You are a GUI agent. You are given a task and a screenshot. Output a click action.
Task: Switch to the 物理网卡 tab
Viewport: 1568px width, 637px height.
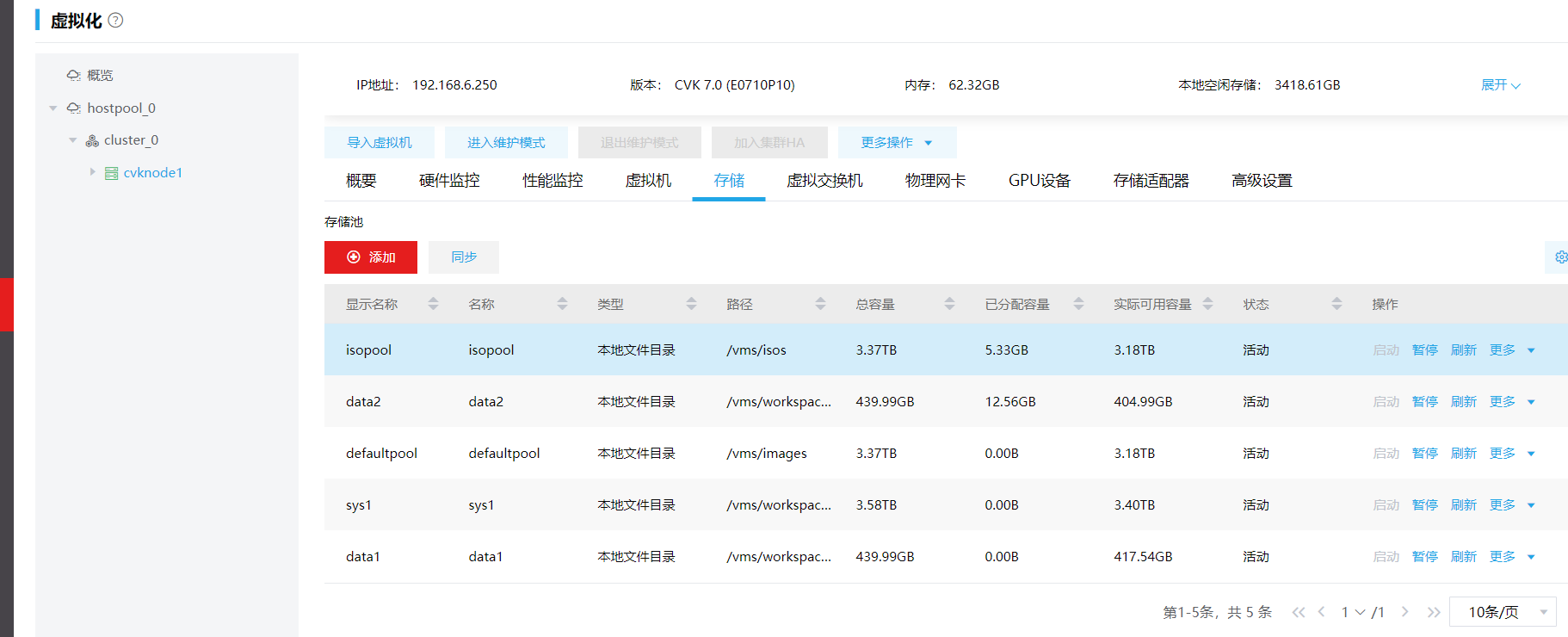pyautogui.click(x=935, y=181)
